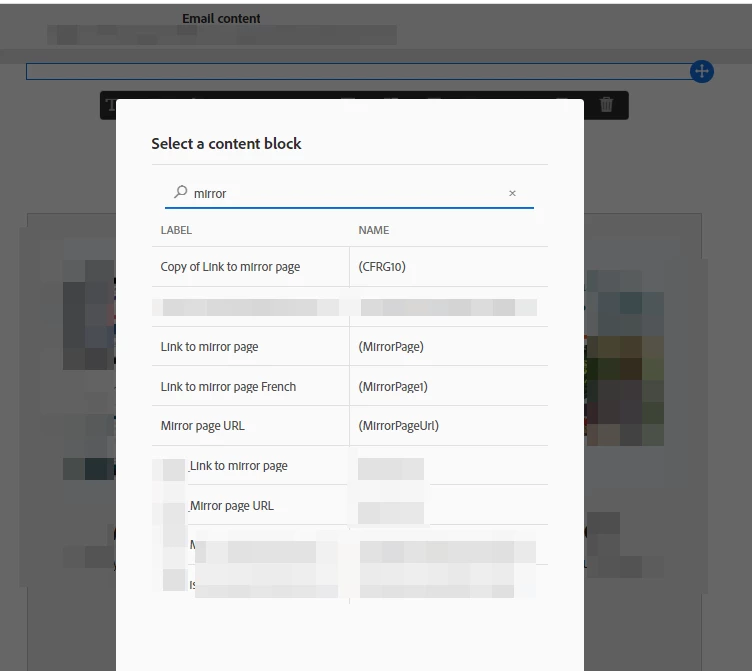Clear the mirror search text

pyautogui.click(x=512, y=193)
